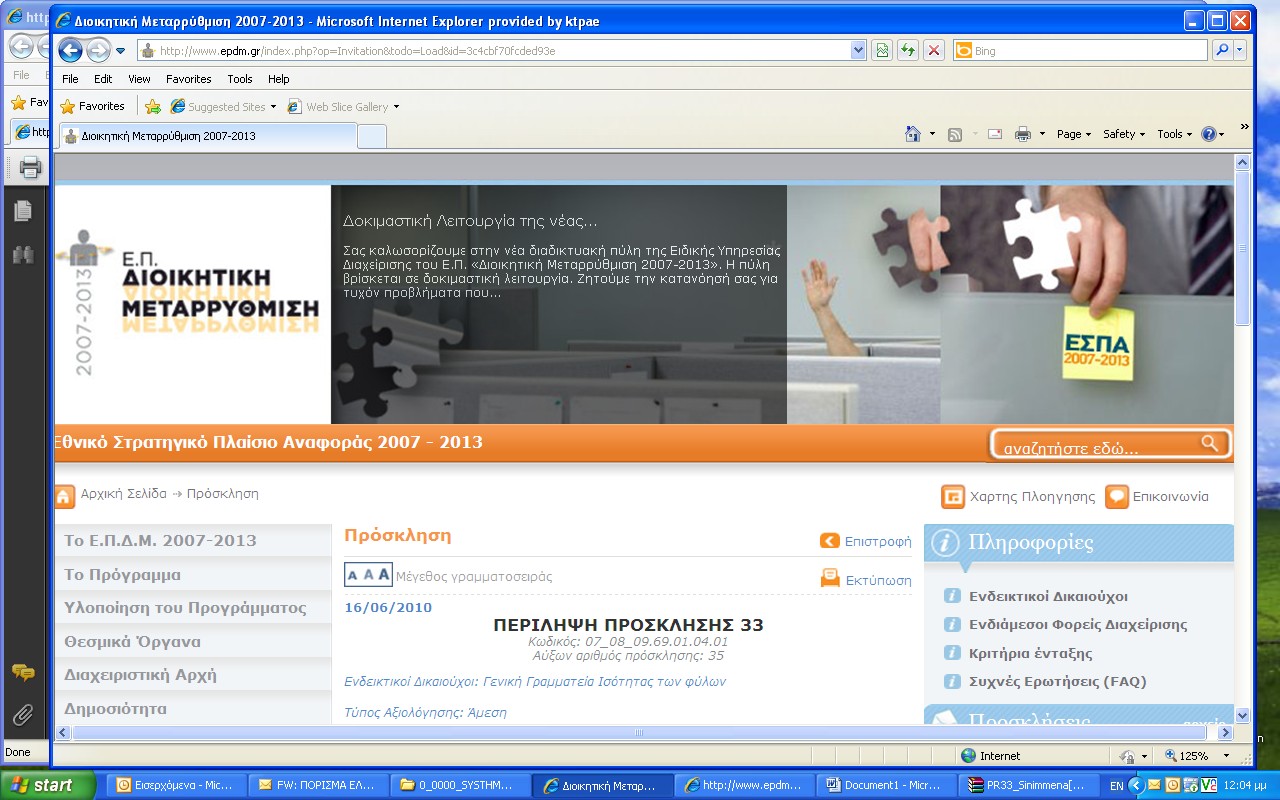Click the browser Forward arrow button
The height and width of the screenshot is (800, 1280).
(98, 50)
